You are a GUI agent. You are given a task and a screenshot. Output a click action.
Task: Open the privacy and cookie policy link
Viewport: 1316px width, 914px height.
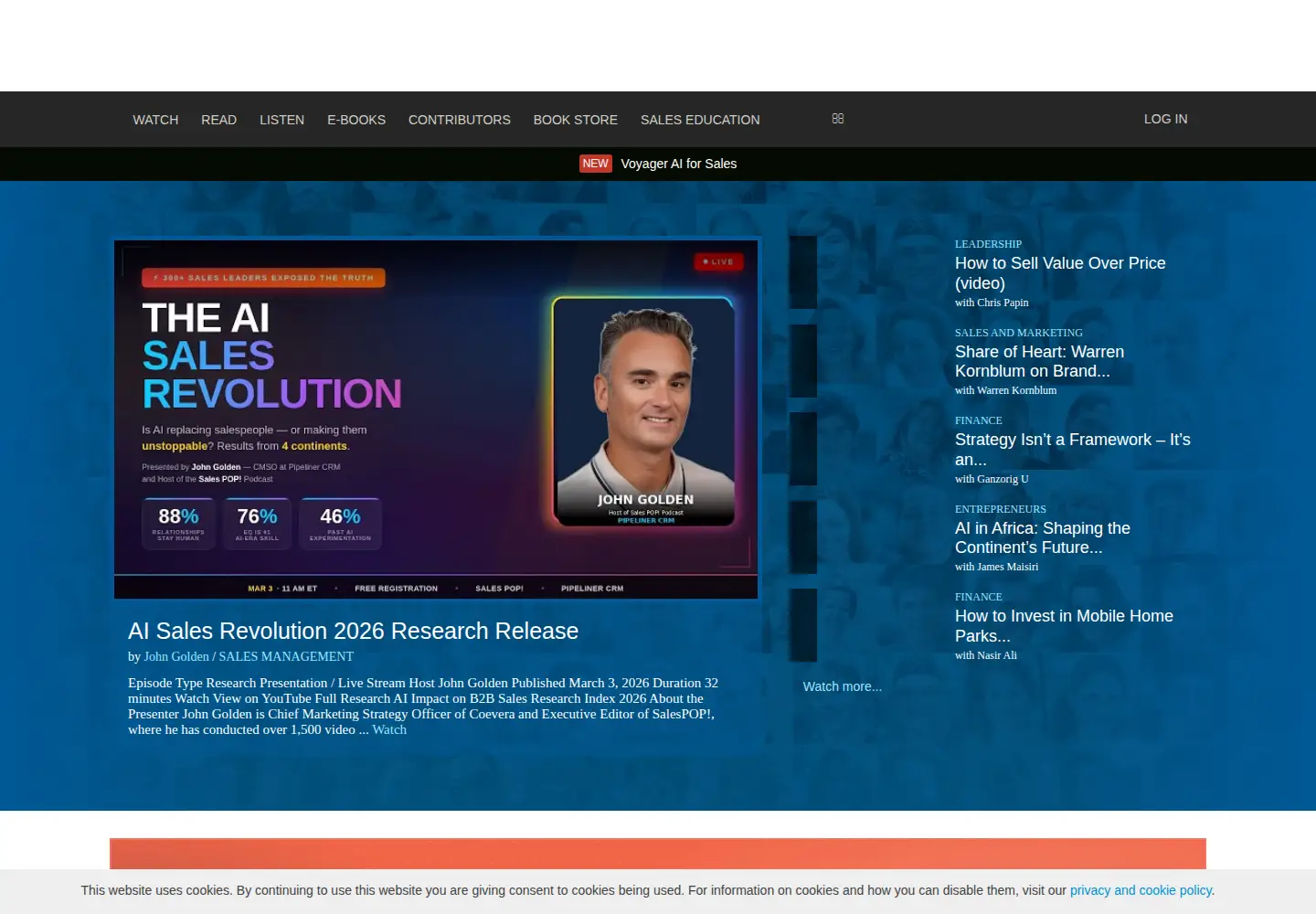pos(1141,890)
